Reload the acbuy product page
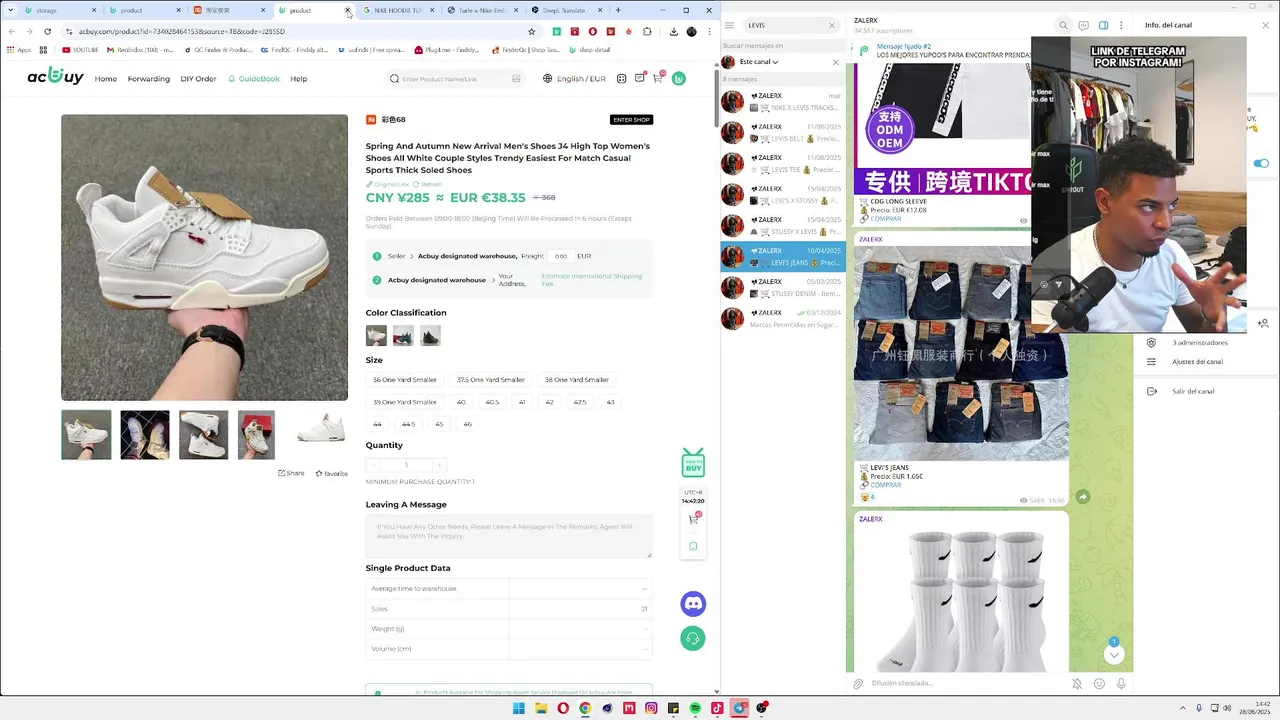Image resolution: width=1280 pixels, height=720 pixels. [x=47, y=31]
